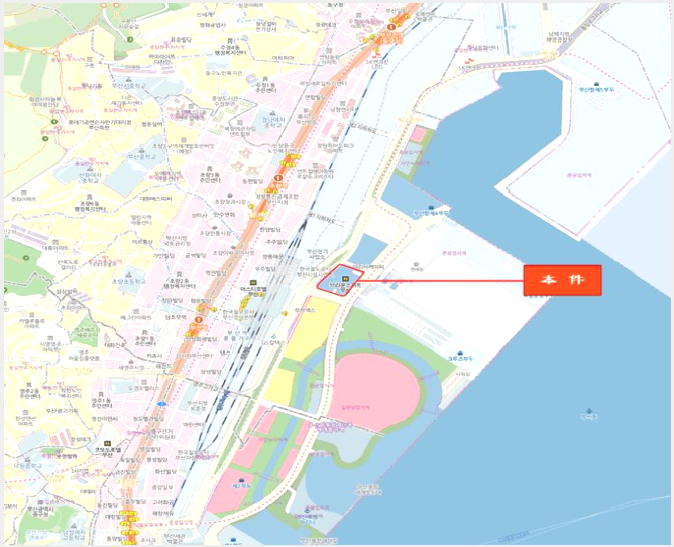Image resolution: width=674 pixels, height=547 pixels.
Task: Select the 한양빌딩 label
Action: 270,229
